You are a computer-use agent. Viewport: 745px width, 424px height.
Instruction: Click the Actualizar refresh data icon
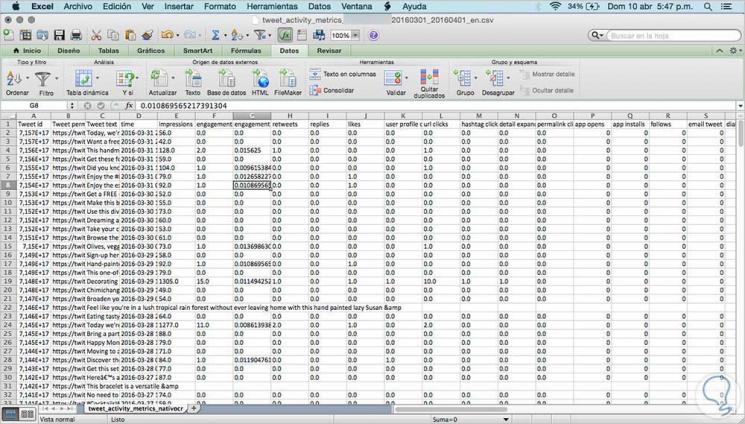point(159,78)
